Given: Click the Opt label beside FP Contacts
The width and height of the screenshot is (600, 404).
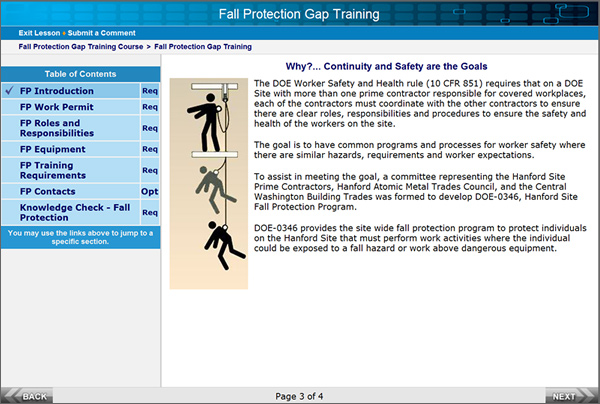Looking at the screenshot, I should 149,191.
